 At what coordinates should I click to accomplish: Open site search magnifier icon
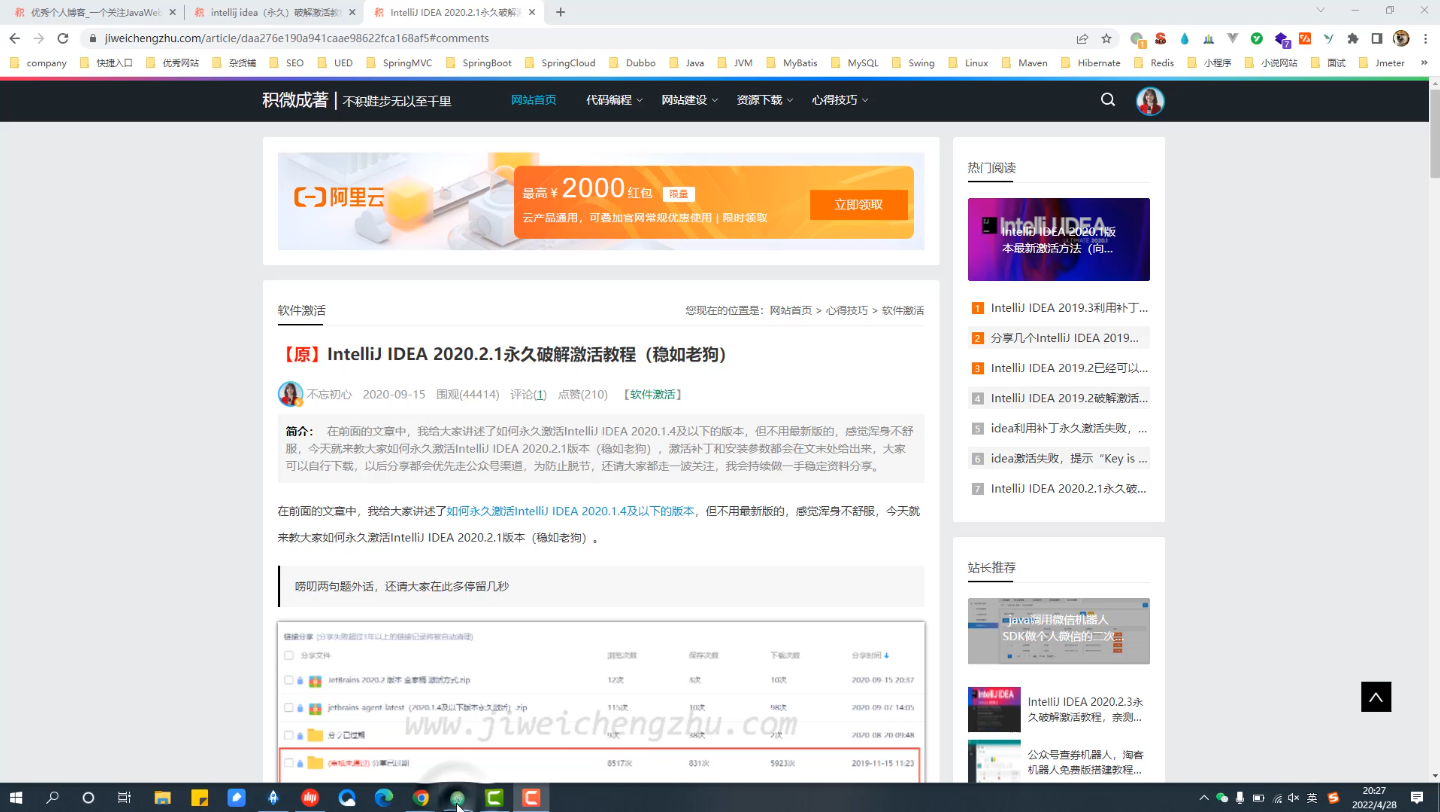[x=1108, y=100]
